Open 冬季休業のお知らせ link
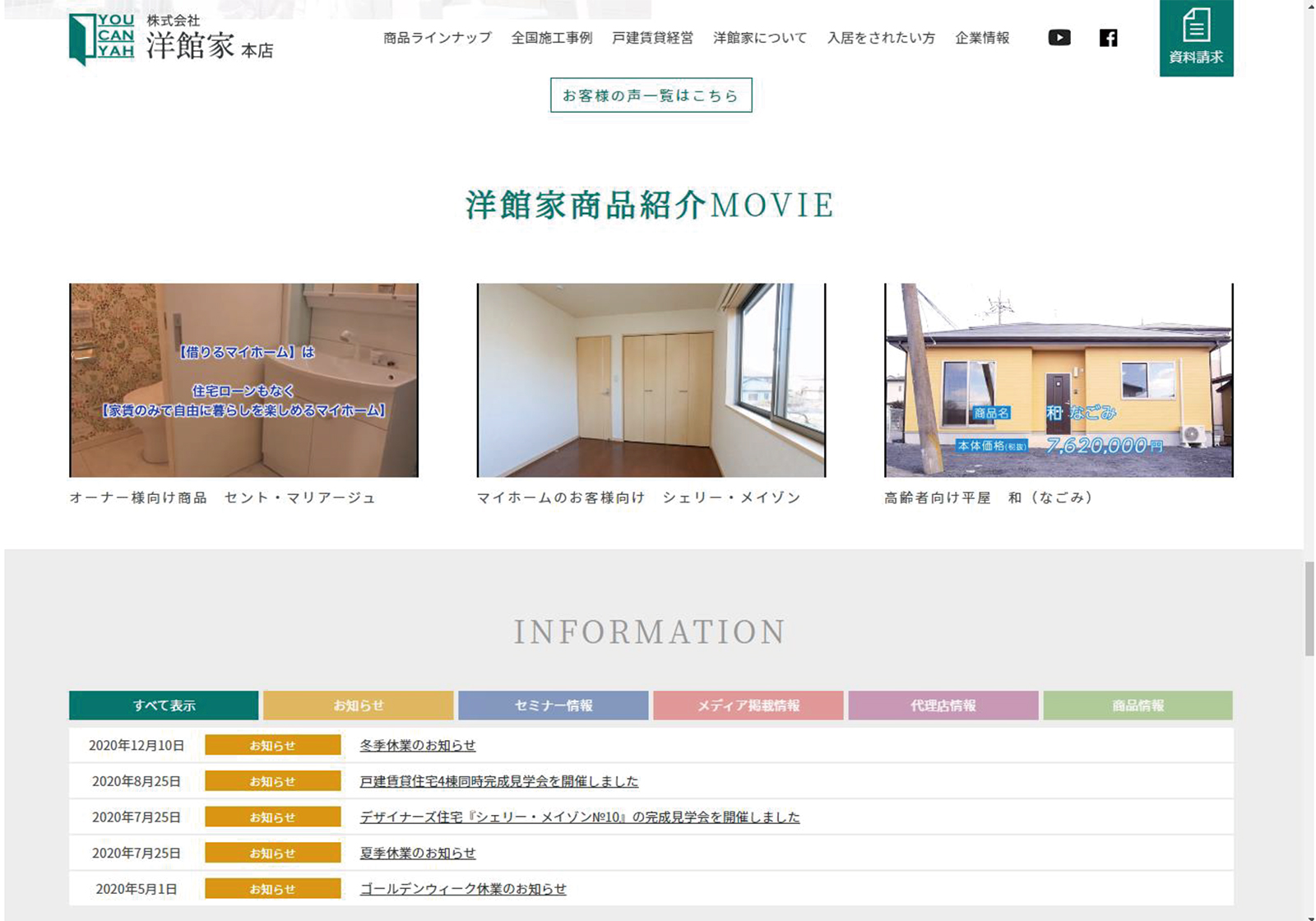This screenshot has height=921, width=1316. [x=418, y=745]
